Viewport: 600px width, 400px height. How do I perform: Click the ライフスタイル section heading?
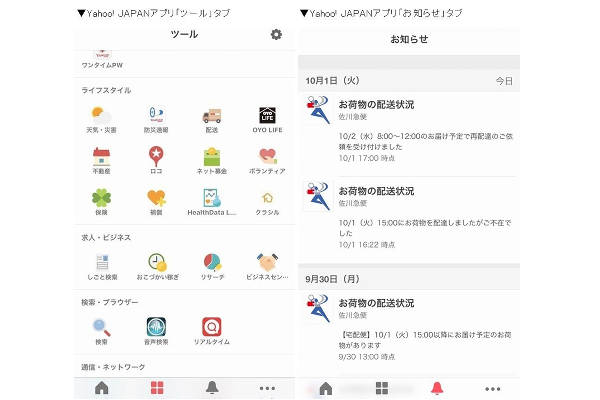[x=106, y=90]
